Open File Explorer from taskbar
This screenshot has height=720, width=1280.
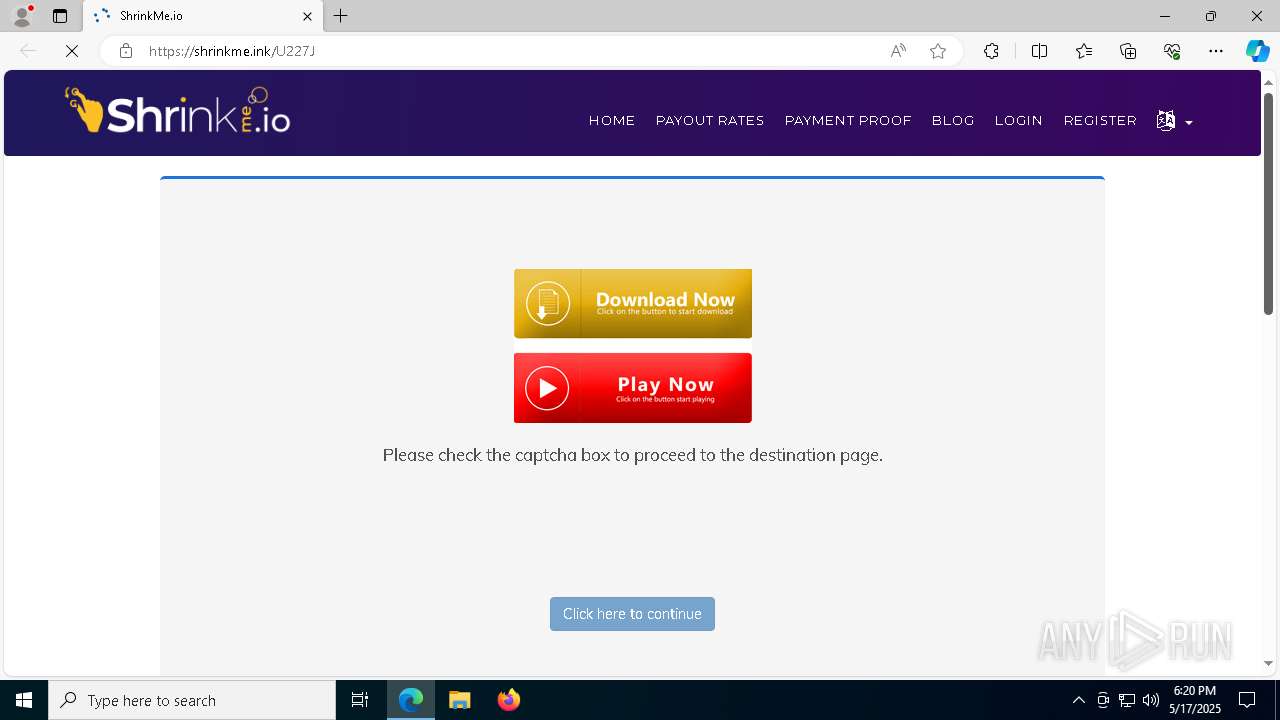[460, 700]
